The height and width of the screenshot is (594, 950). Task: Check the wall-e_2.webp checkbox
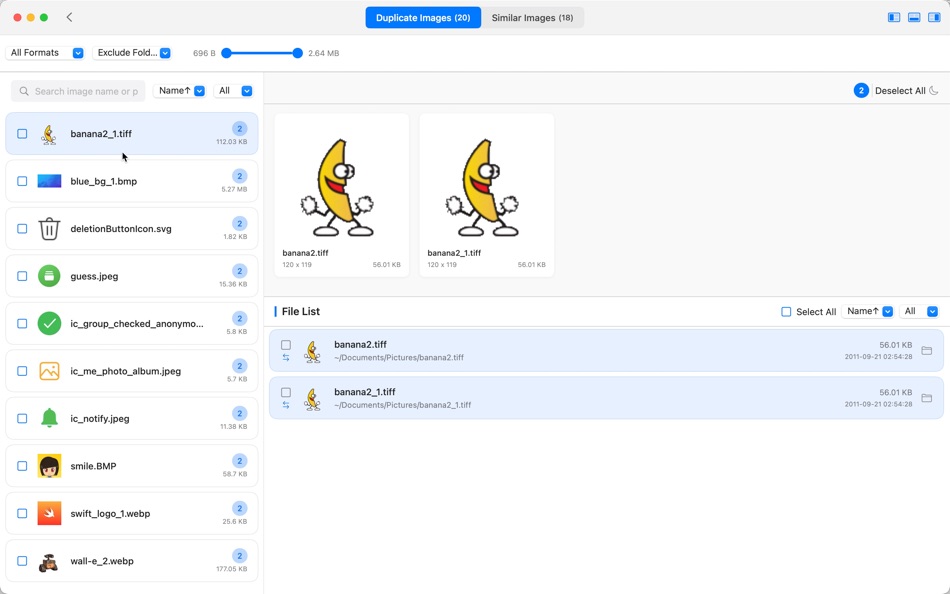22,561
